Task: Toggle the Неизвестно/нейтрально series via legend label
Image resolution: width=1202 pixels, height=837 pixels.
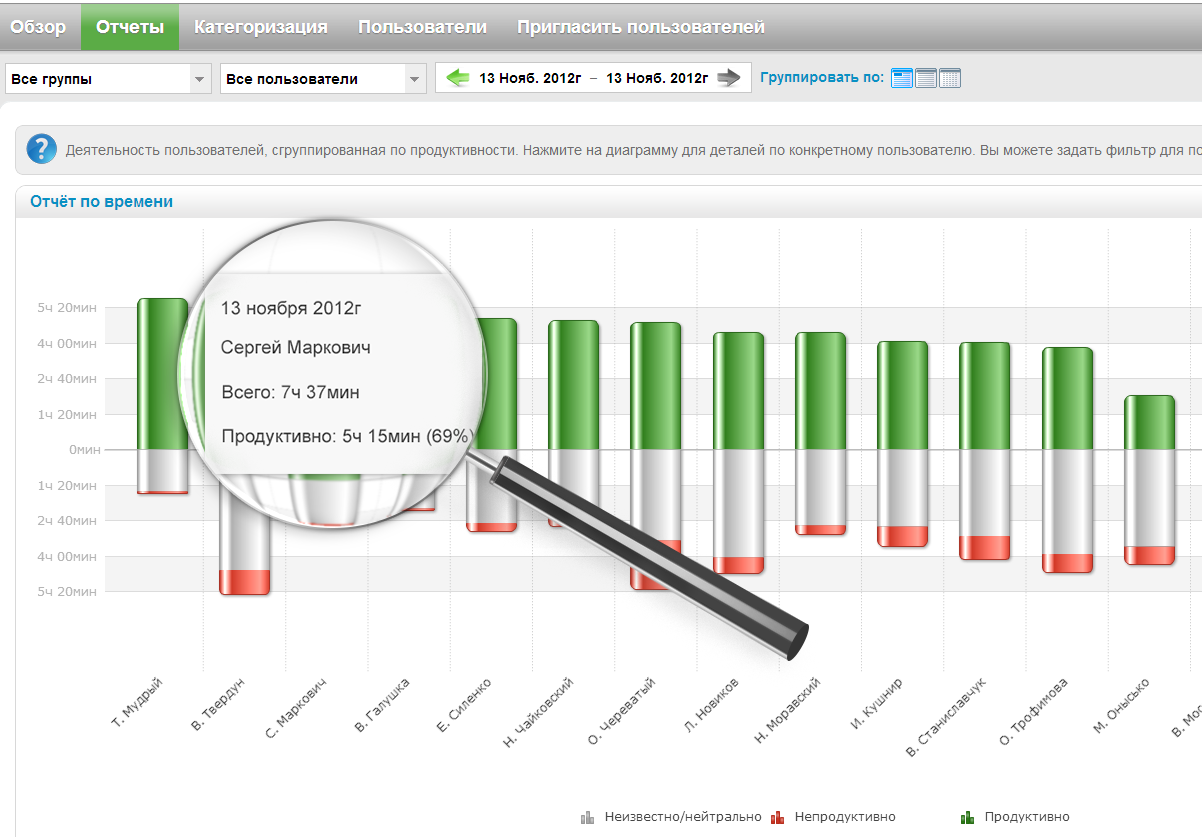Action: [683, 817]
